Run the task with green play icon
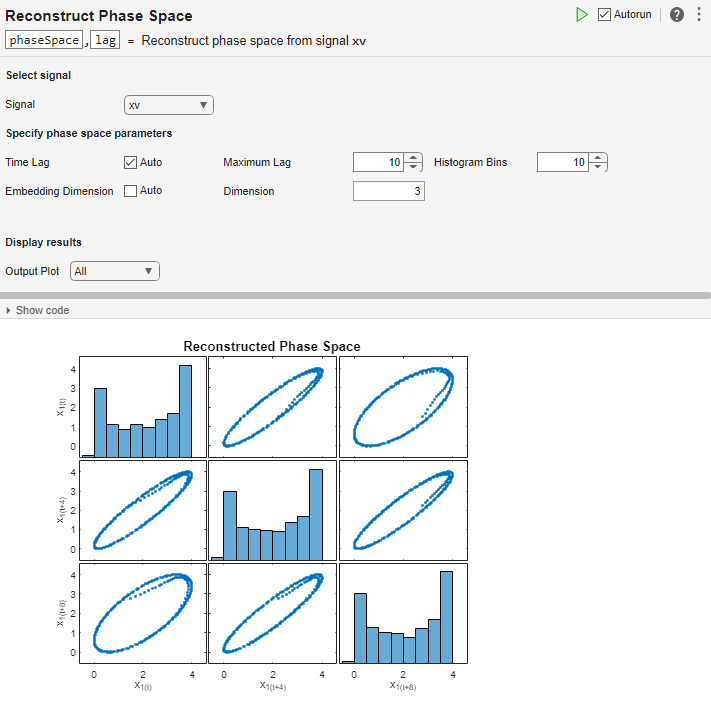 [x=582, y=15]
